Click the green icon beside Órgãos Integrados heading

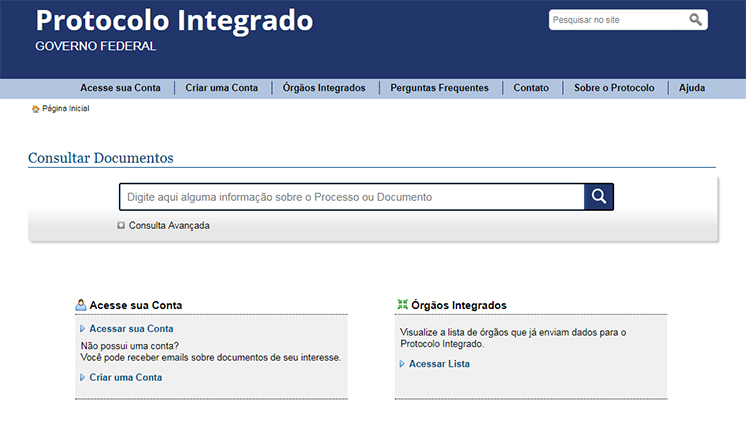pos(402,304)
